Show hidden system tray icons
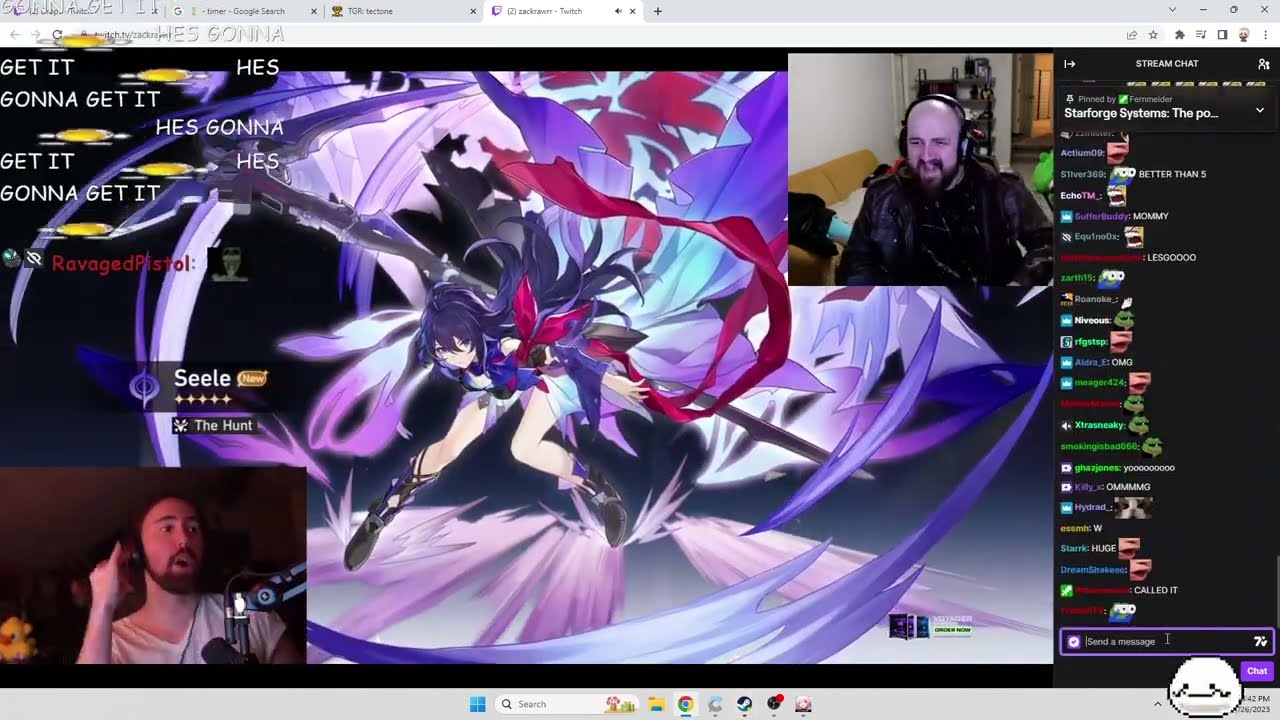 (1158, 704)
